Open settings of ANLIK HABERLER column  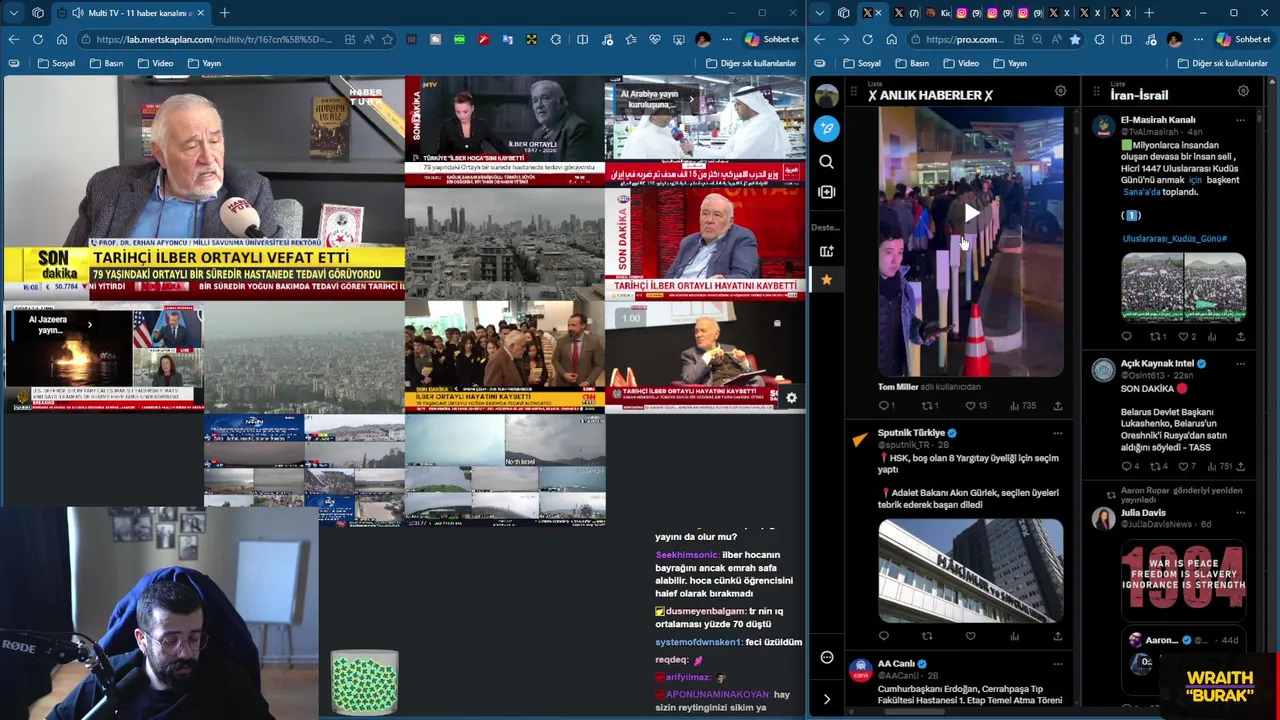(1060, 91)
